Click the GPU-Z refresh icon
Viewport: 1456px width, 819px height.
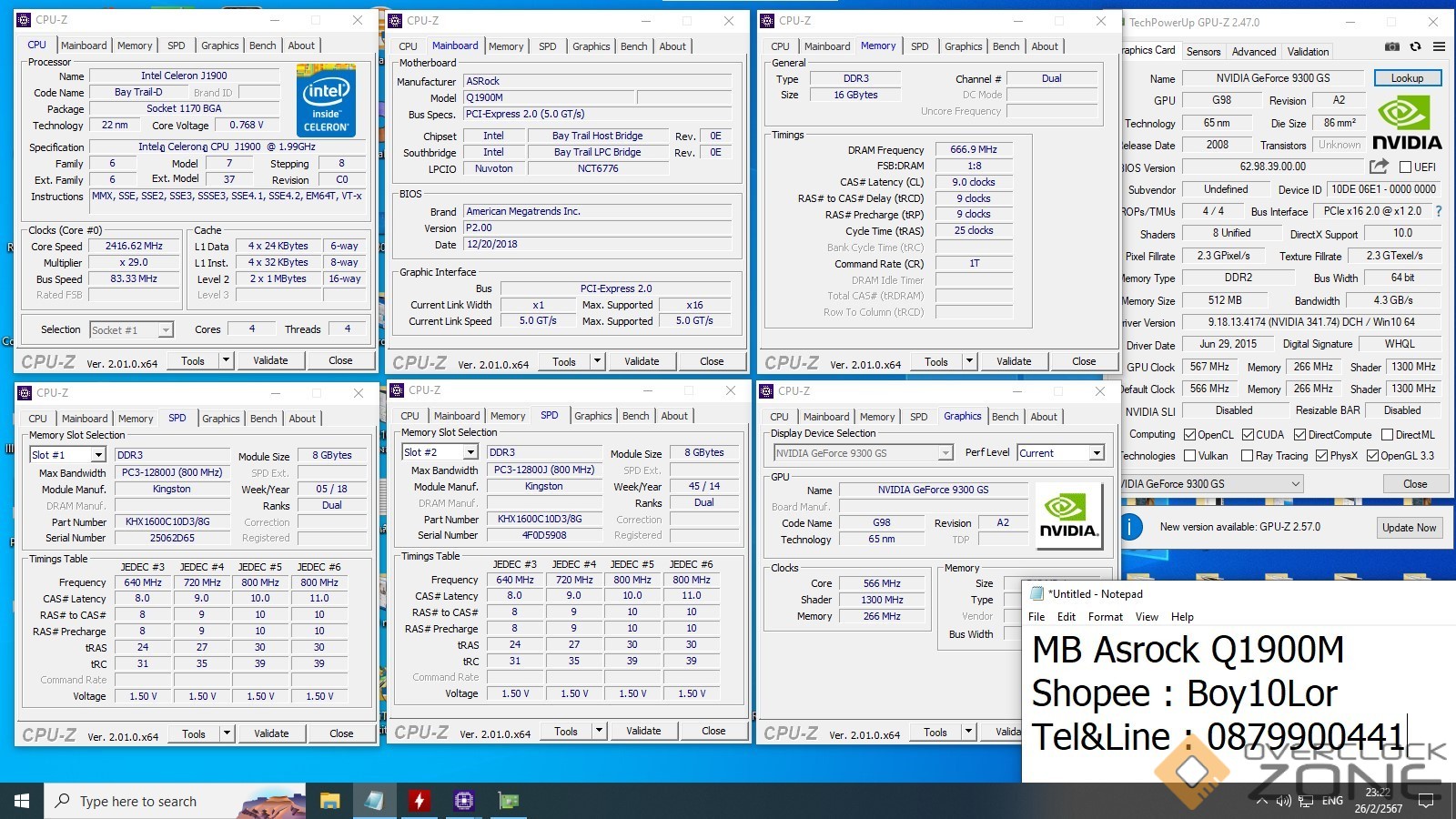1415,47
